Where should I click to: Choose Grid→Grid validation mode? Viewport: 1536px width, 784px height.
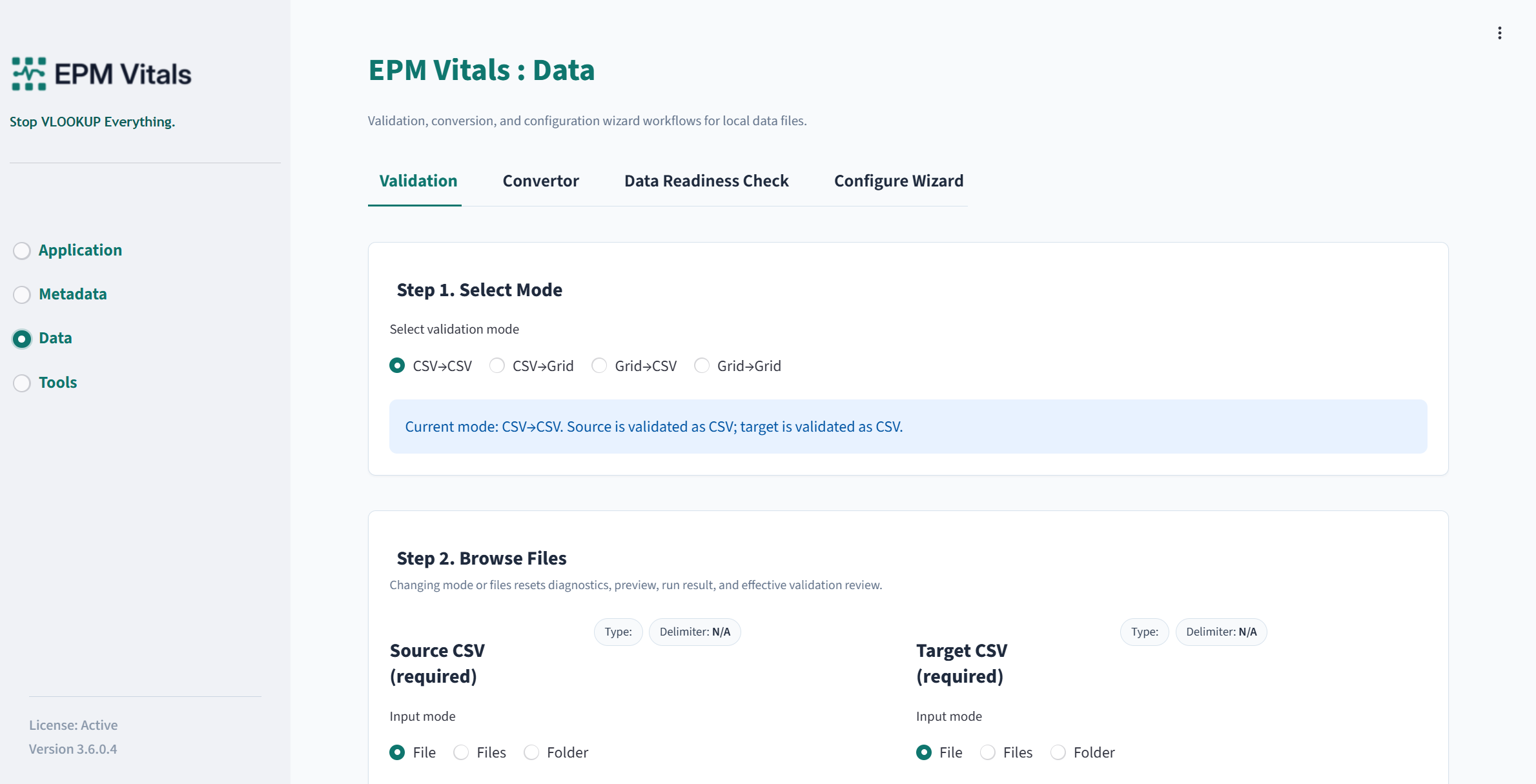pos(737,366)
